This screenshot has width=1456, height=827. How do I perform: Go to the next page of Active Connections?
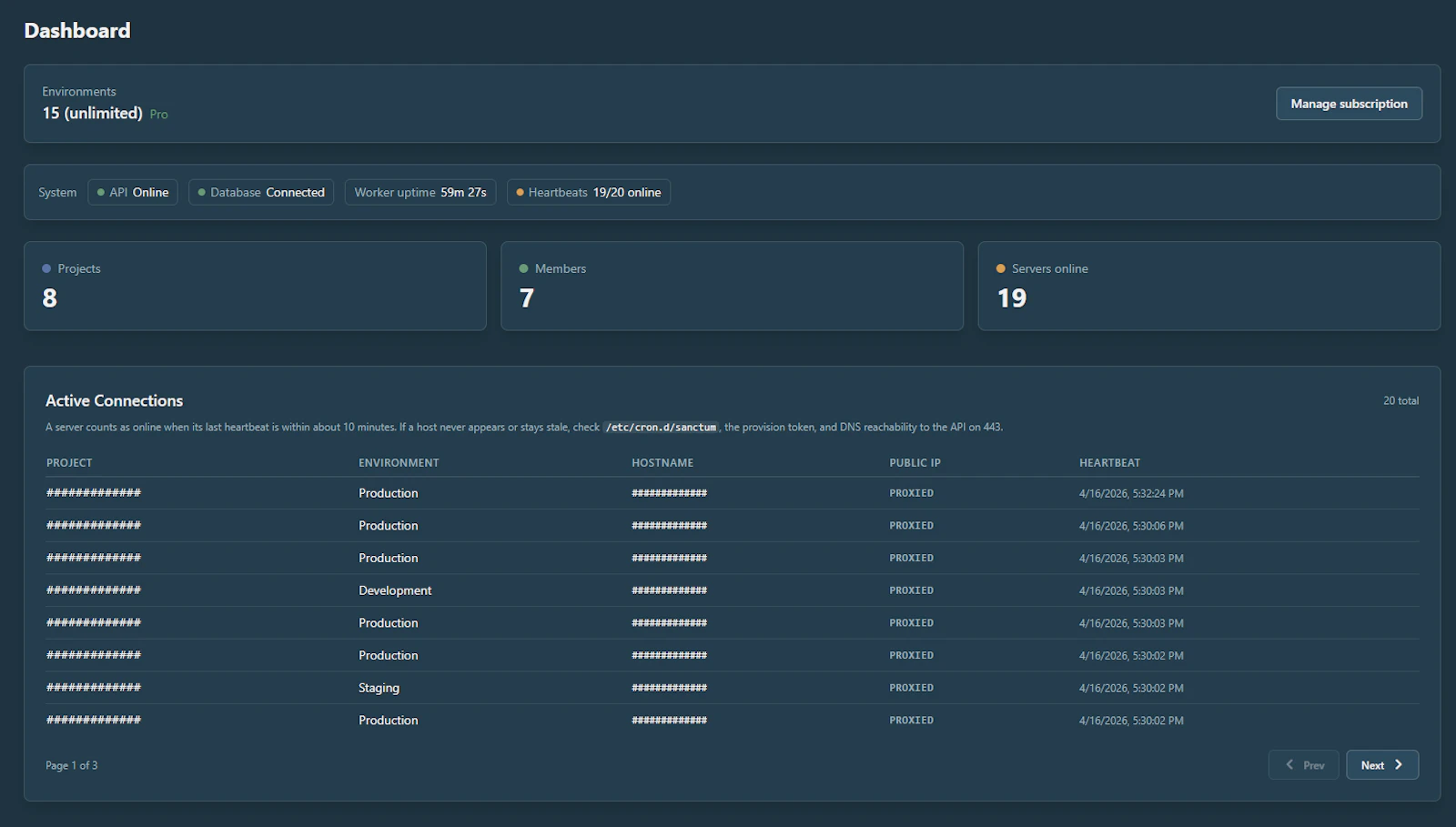point(1381,764)
